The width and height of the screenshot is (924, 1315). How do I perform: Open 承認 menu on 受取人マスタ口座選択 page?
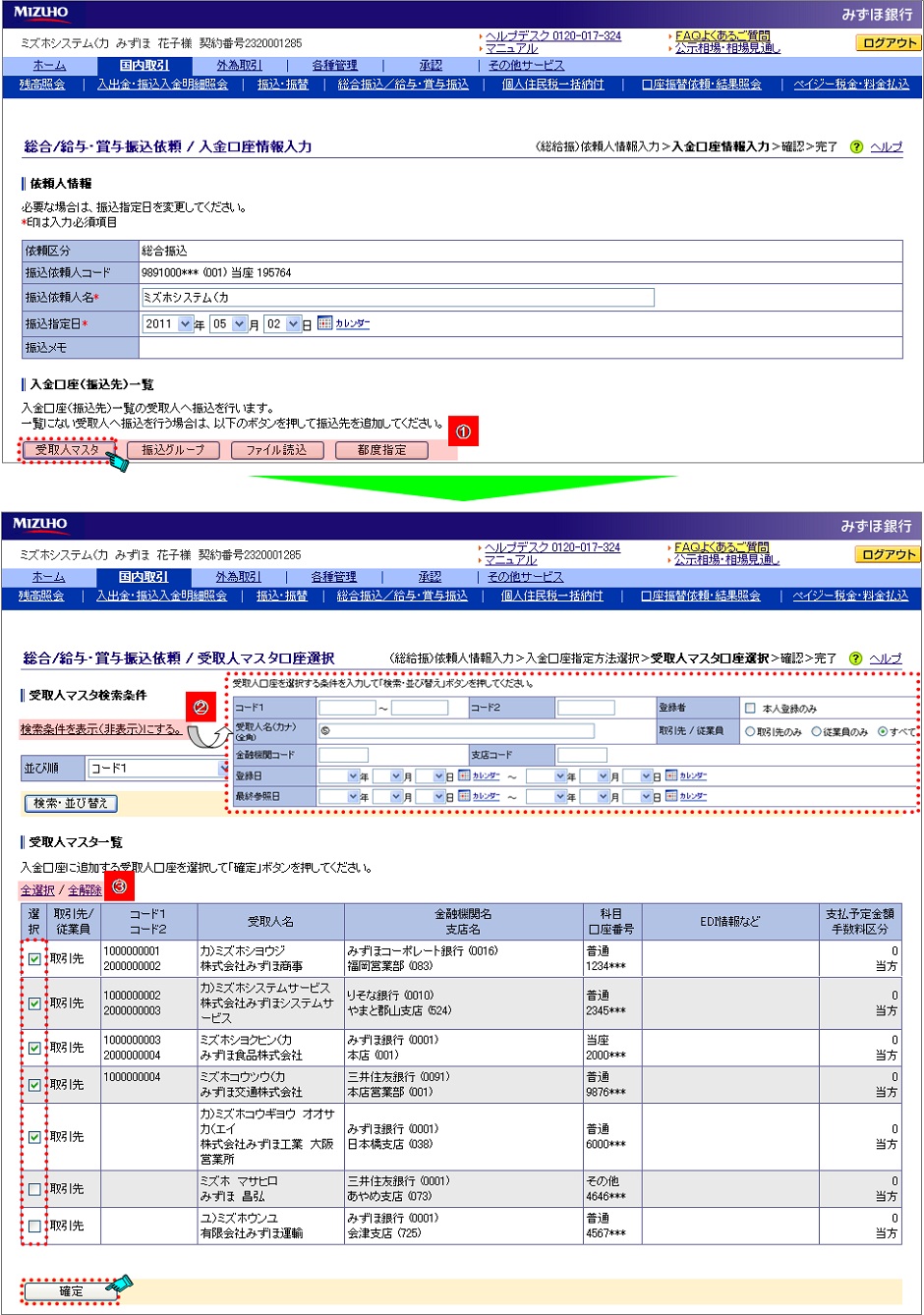pos(429,577)
